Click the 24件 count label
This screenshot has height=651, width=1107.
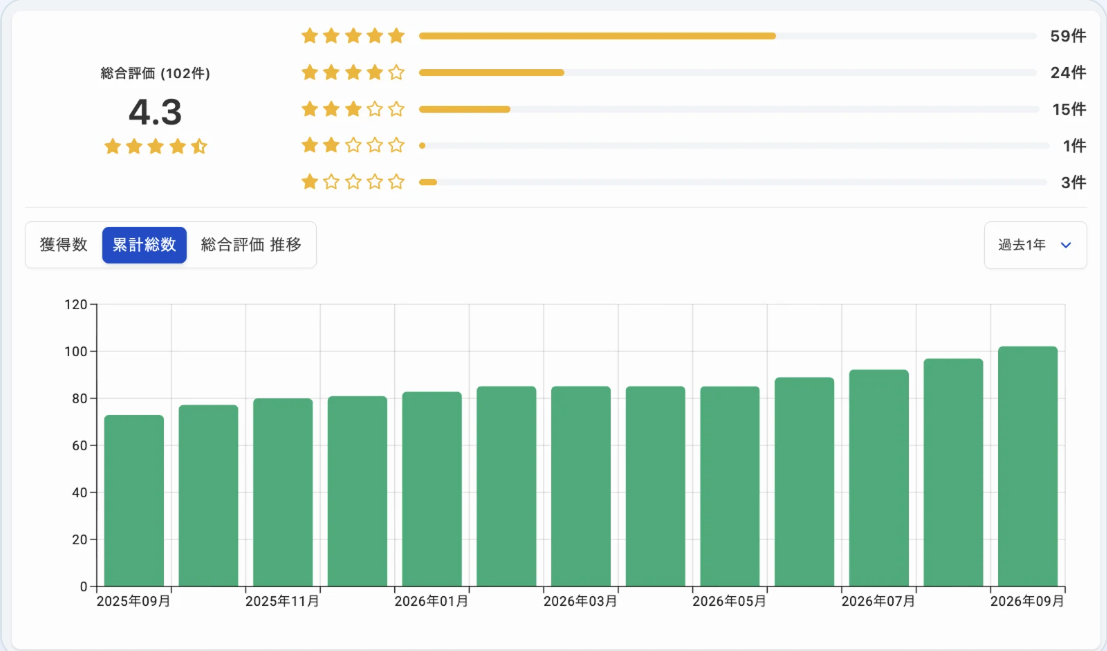(x=1068, y=73)
